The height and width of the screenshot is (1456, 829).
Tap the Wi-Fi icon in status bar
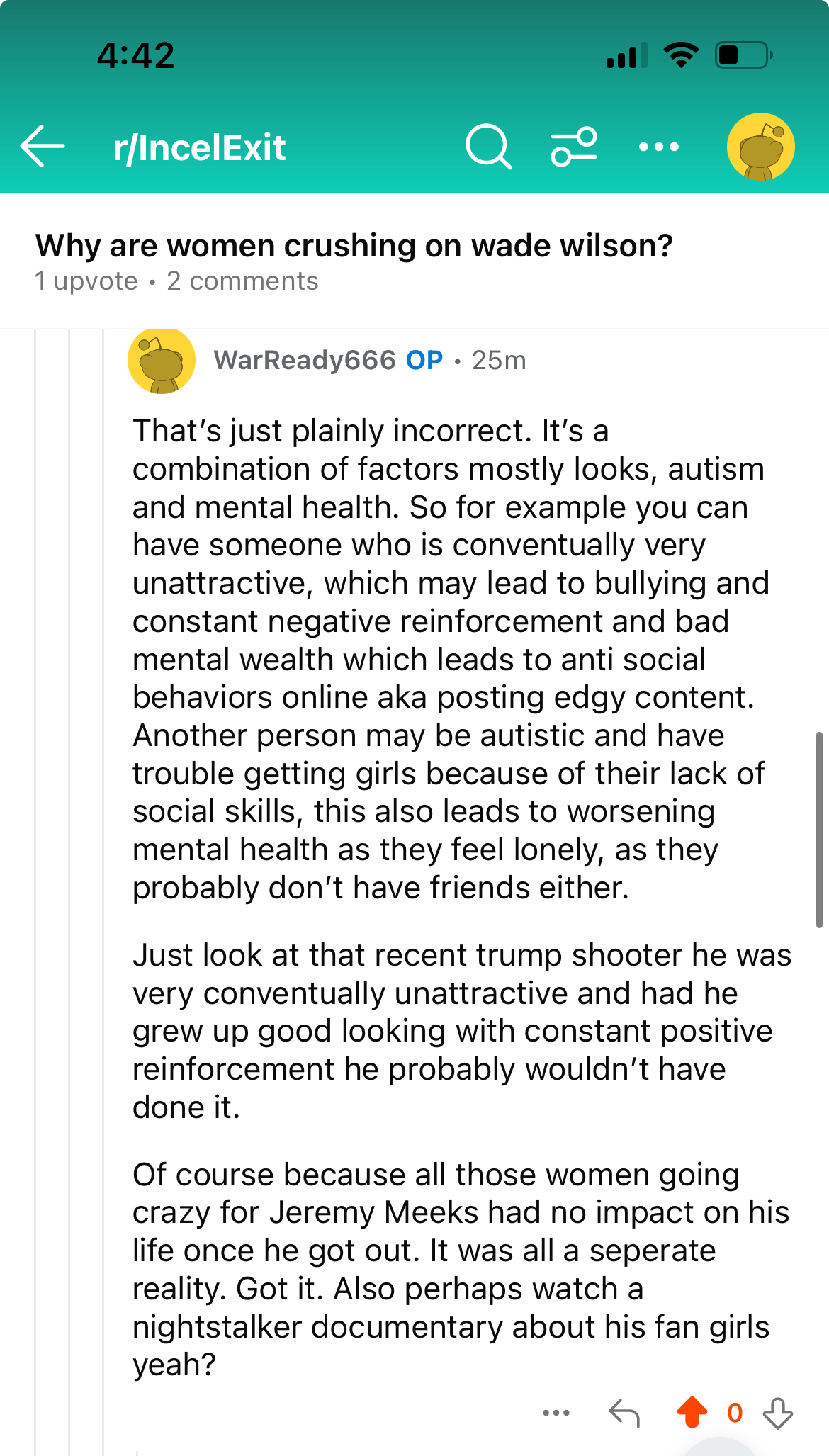coord(681,55)
